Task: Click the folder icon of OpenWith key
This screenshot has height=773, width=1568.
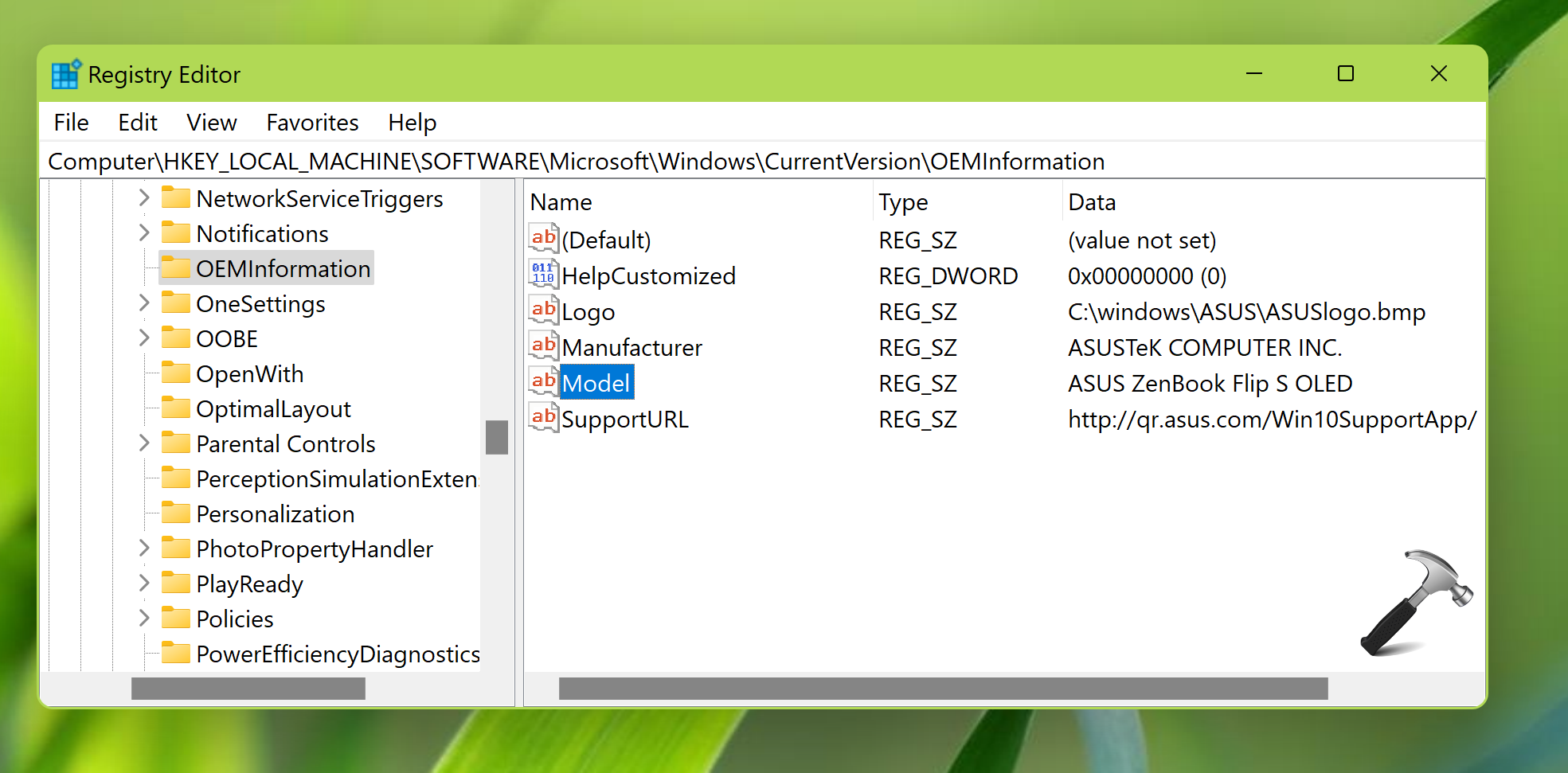Action: pos(175,373)
